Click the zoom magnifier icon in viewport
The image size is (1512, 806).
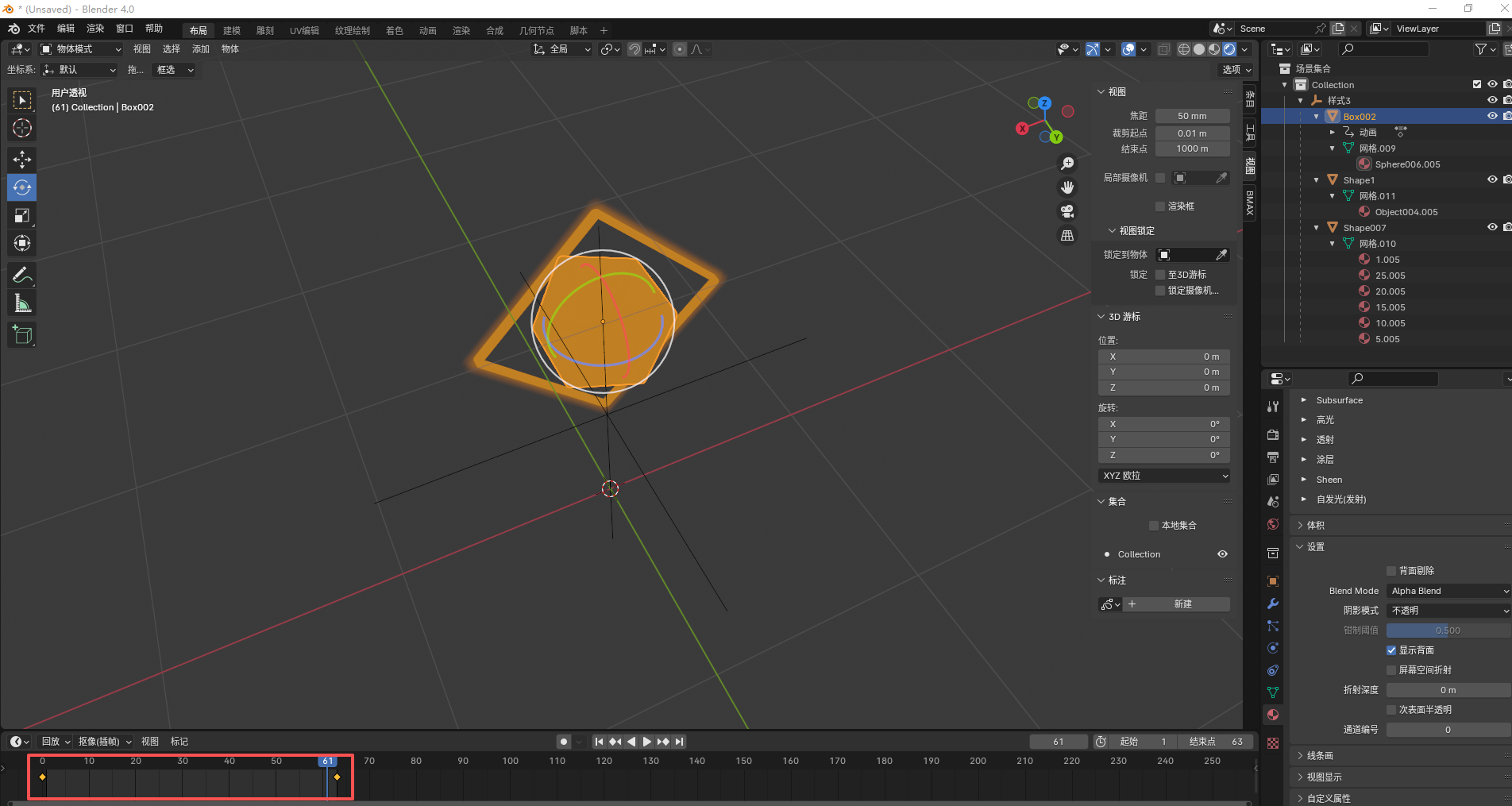1067,164
